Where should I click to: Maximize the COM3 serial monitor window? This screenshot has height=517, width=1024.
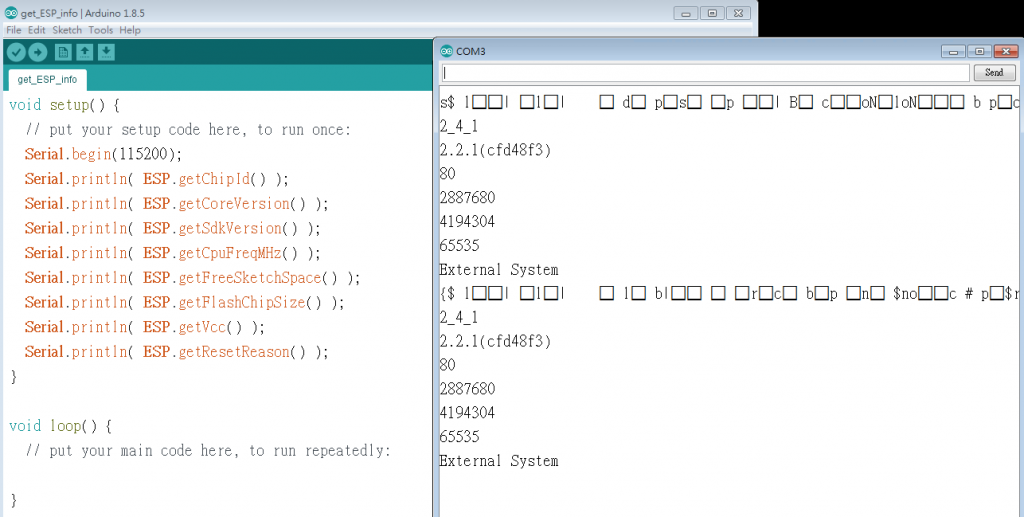[x=979, y=52]
